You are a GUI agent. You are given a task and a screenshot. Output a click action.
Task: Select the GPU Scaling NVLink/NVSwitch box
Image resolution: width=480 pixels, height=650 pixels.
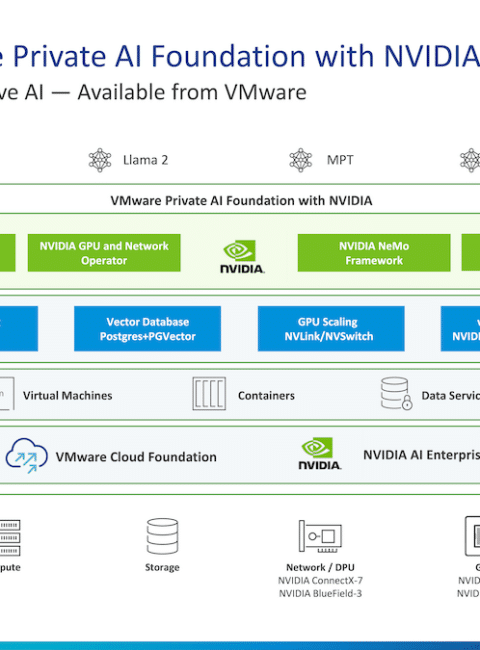click(331, 329)
